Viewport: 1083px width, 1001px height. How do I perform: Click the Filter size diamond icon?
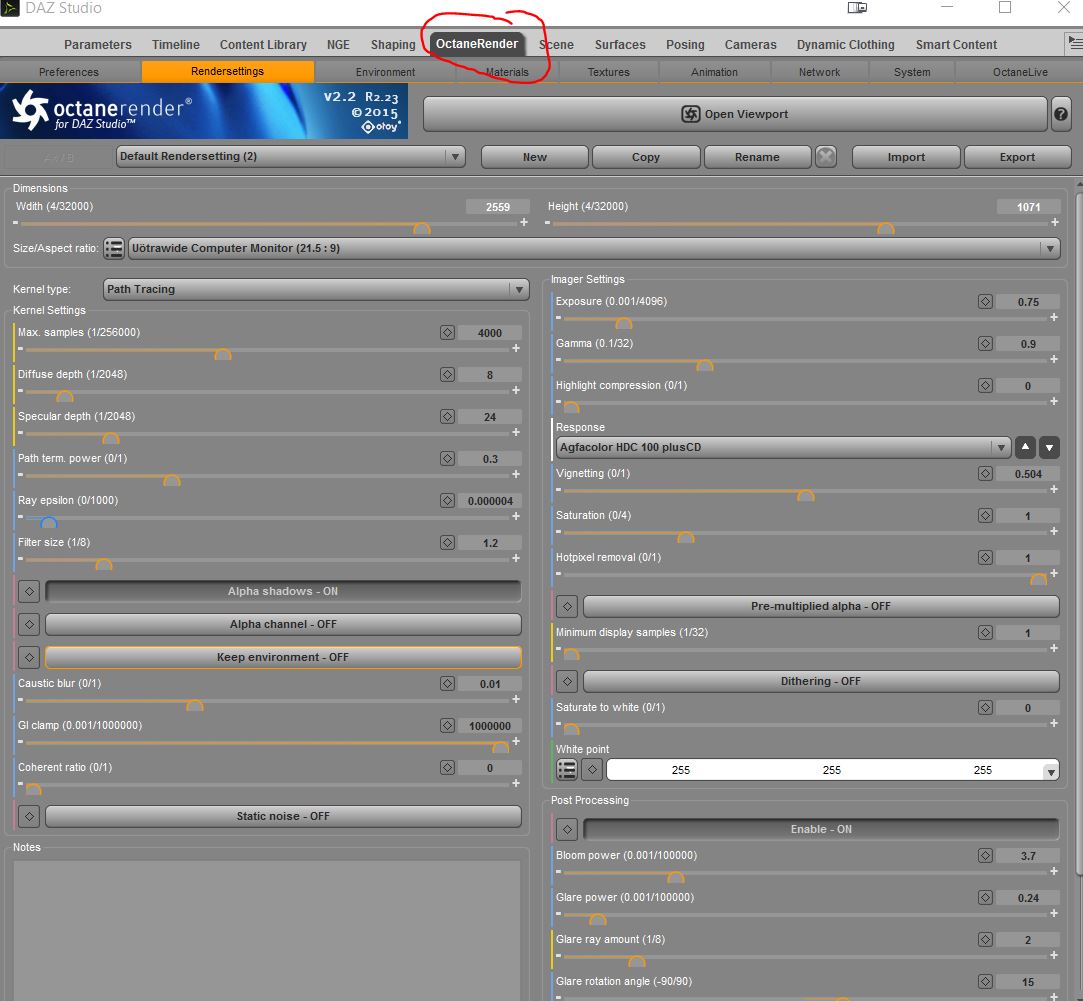(447, 542)
